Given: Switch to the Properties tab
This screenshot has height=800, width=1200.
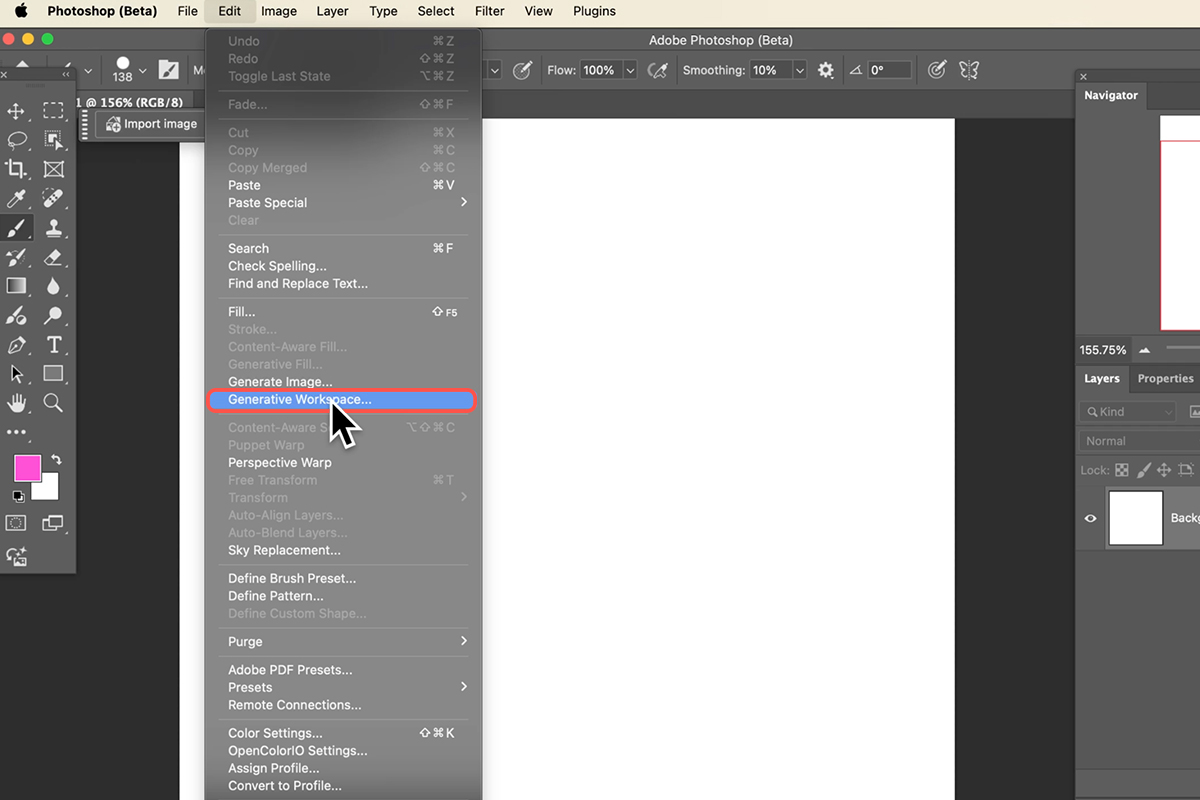Looking at the screenshot, I should (x=1165, y=379).
